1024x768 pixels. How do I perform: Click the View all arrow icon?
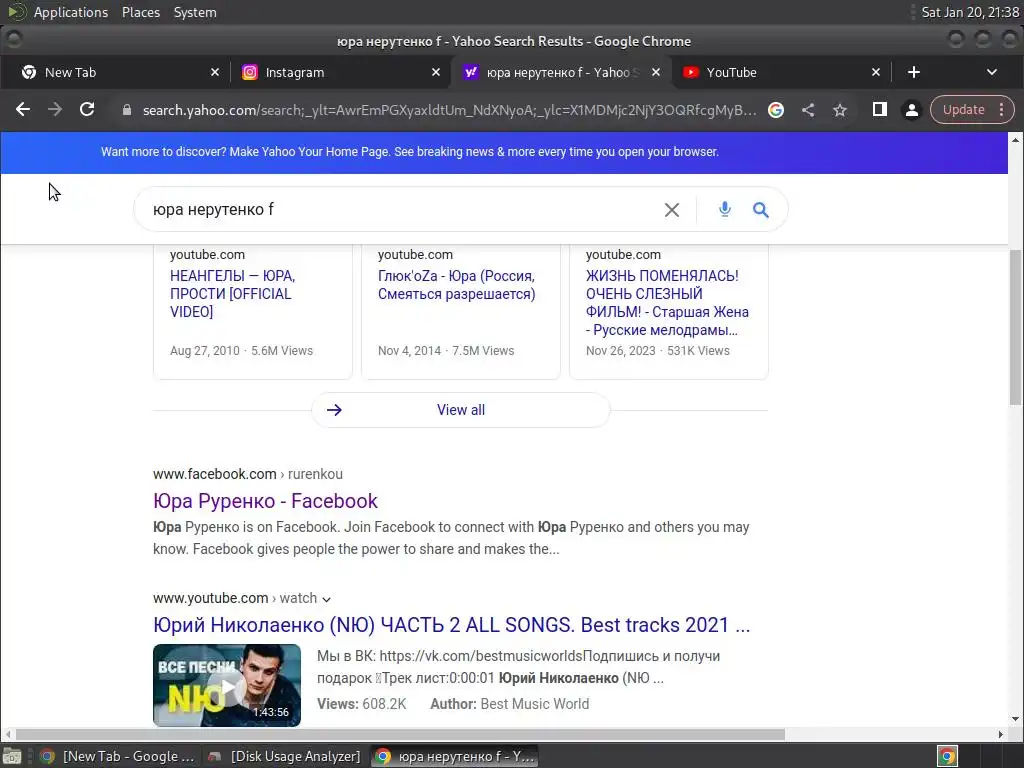point(334,410)
